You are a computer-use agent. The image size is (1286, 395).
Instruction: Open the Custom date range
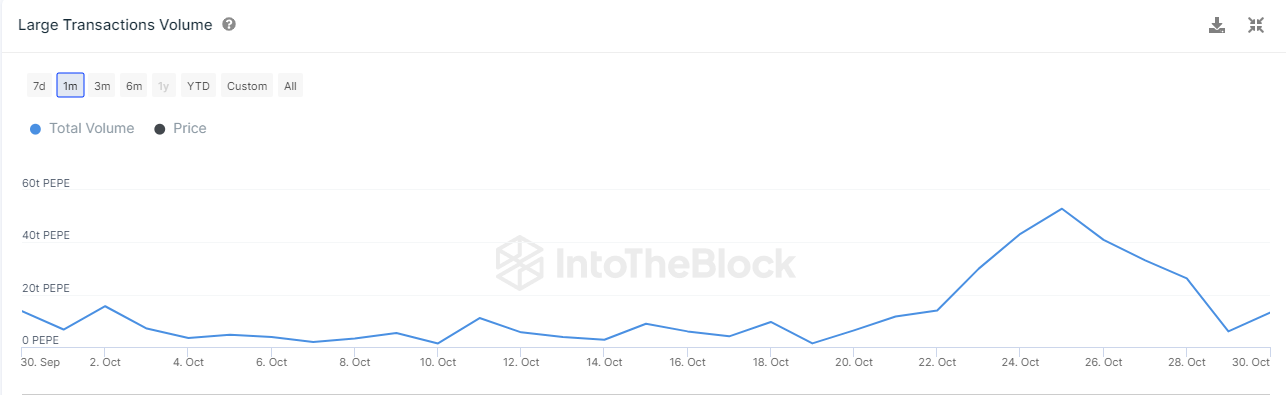coord(247,86)
